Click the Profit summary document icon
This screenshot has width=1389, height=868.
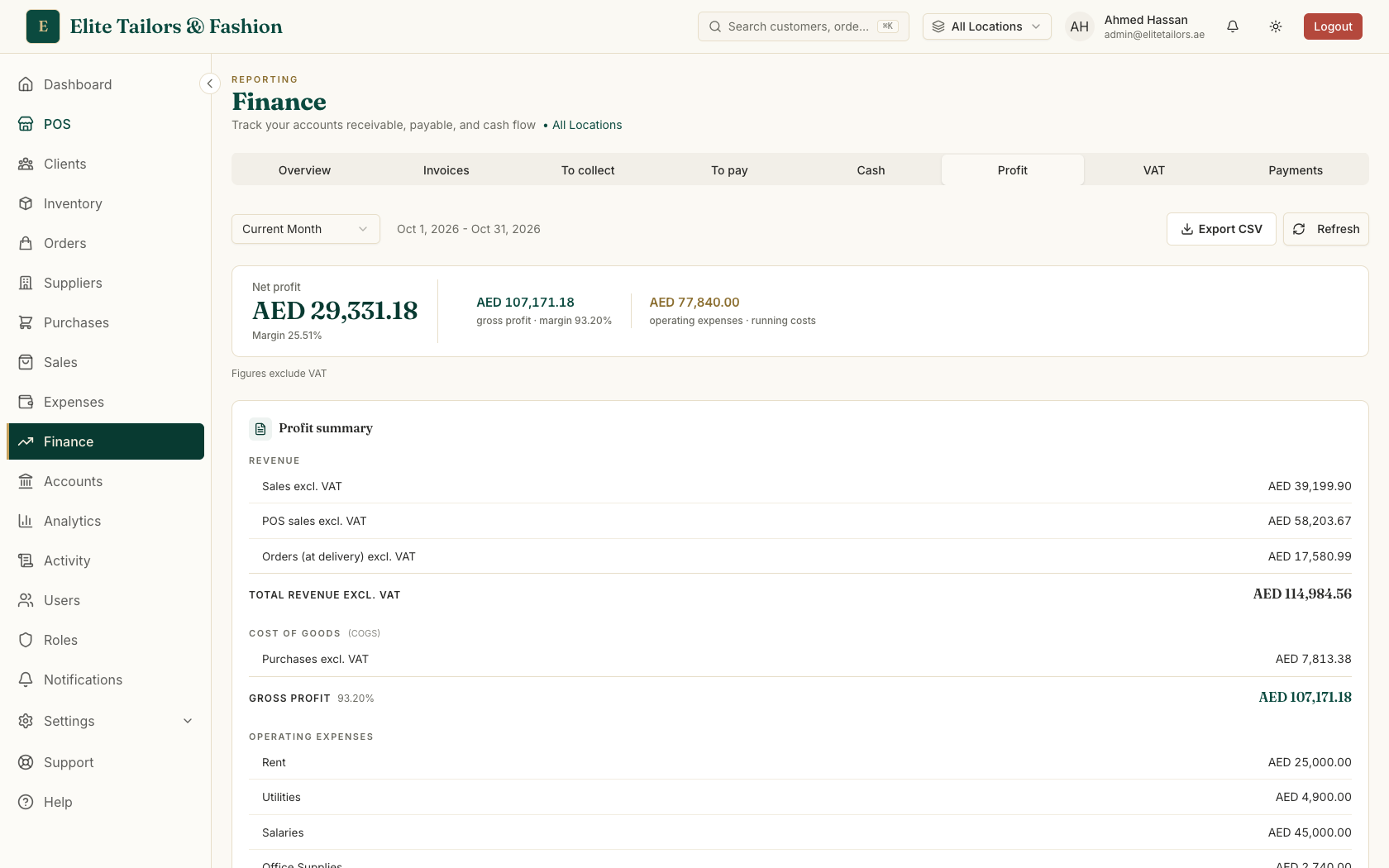[x=260, y=428]
